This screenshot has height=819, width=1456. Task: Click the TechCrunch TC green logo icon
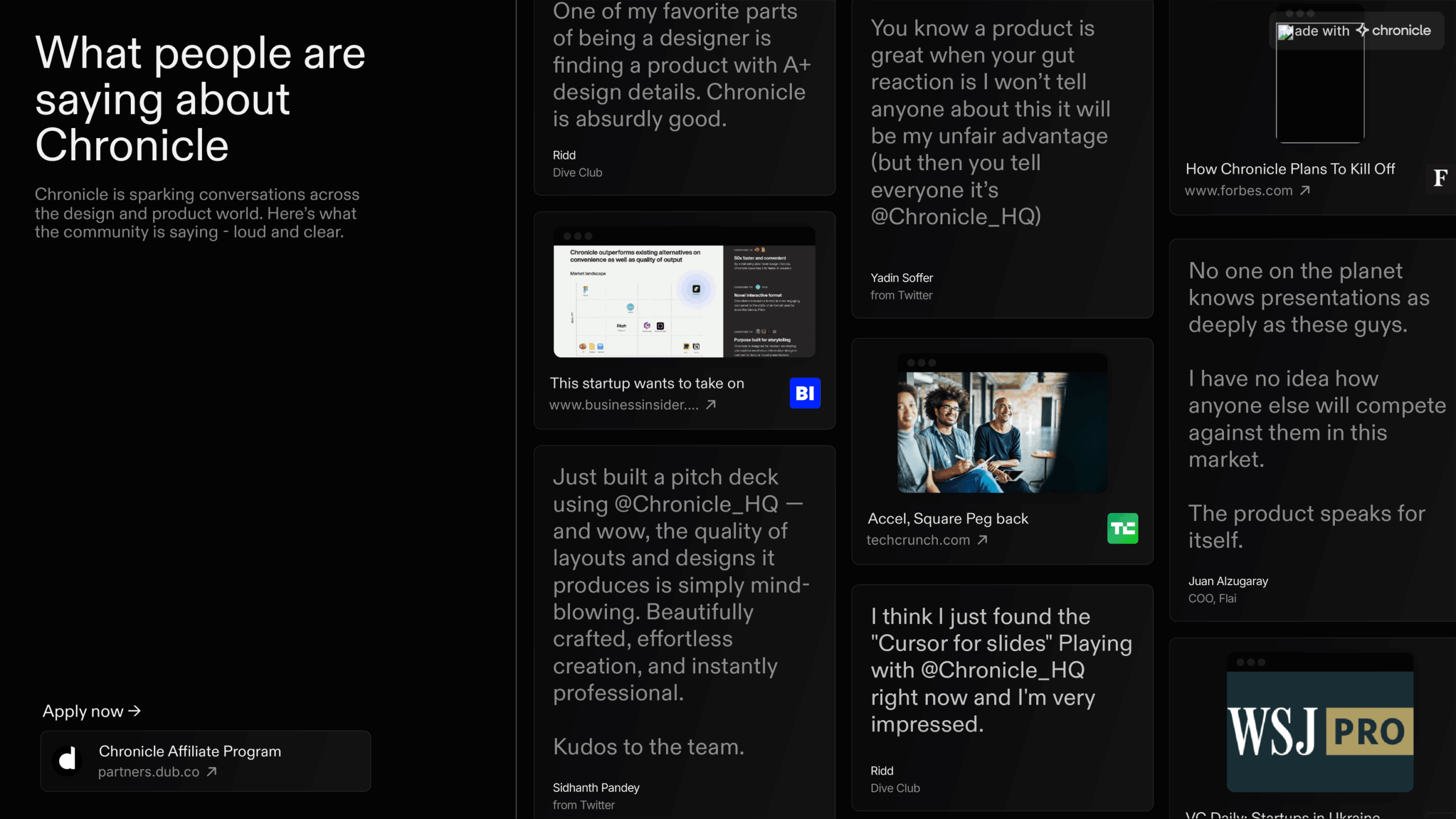click(x=1122, y=528)
